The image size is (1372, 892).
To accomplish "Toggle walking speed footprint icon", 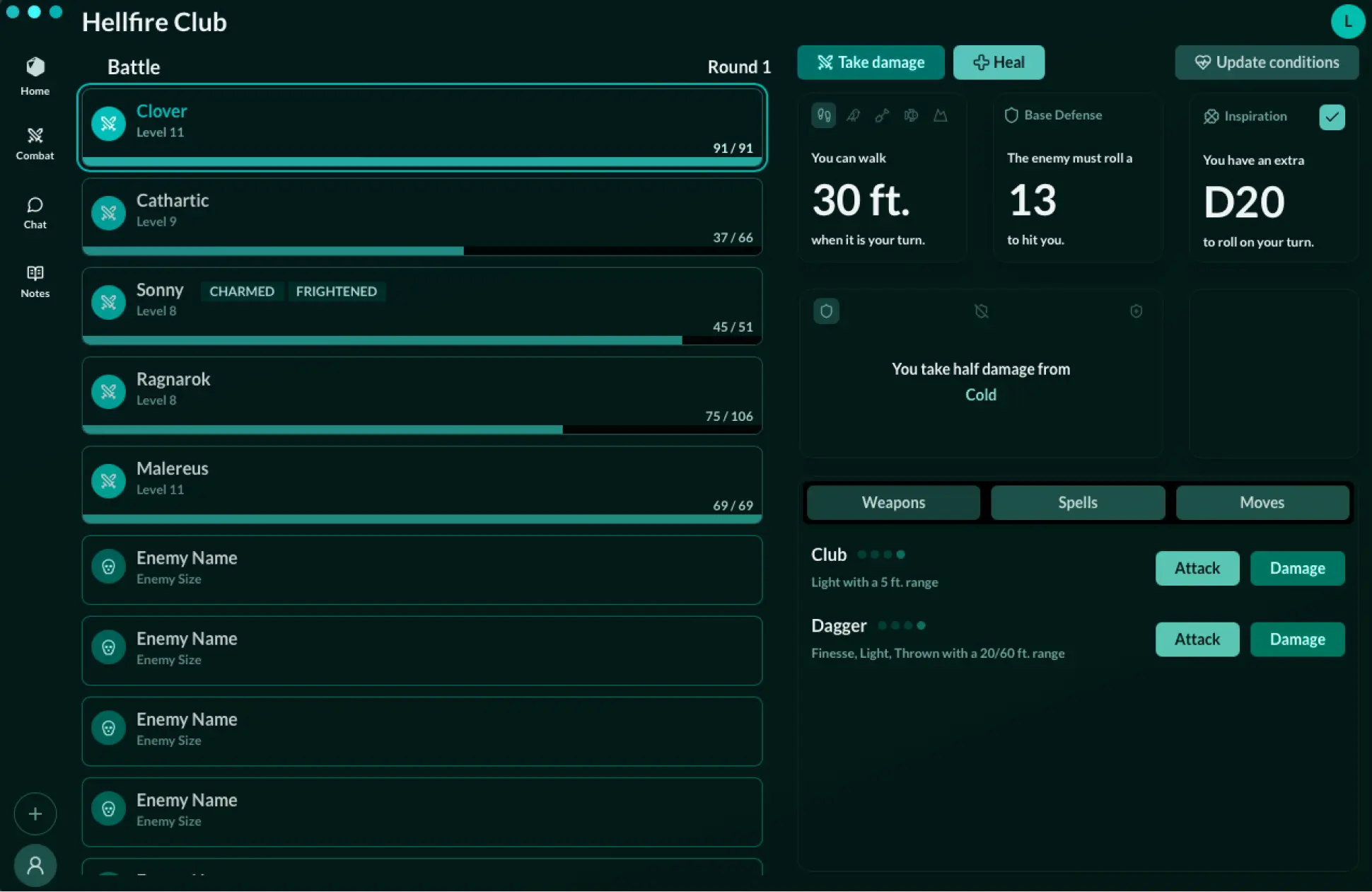I will [824, 115].
